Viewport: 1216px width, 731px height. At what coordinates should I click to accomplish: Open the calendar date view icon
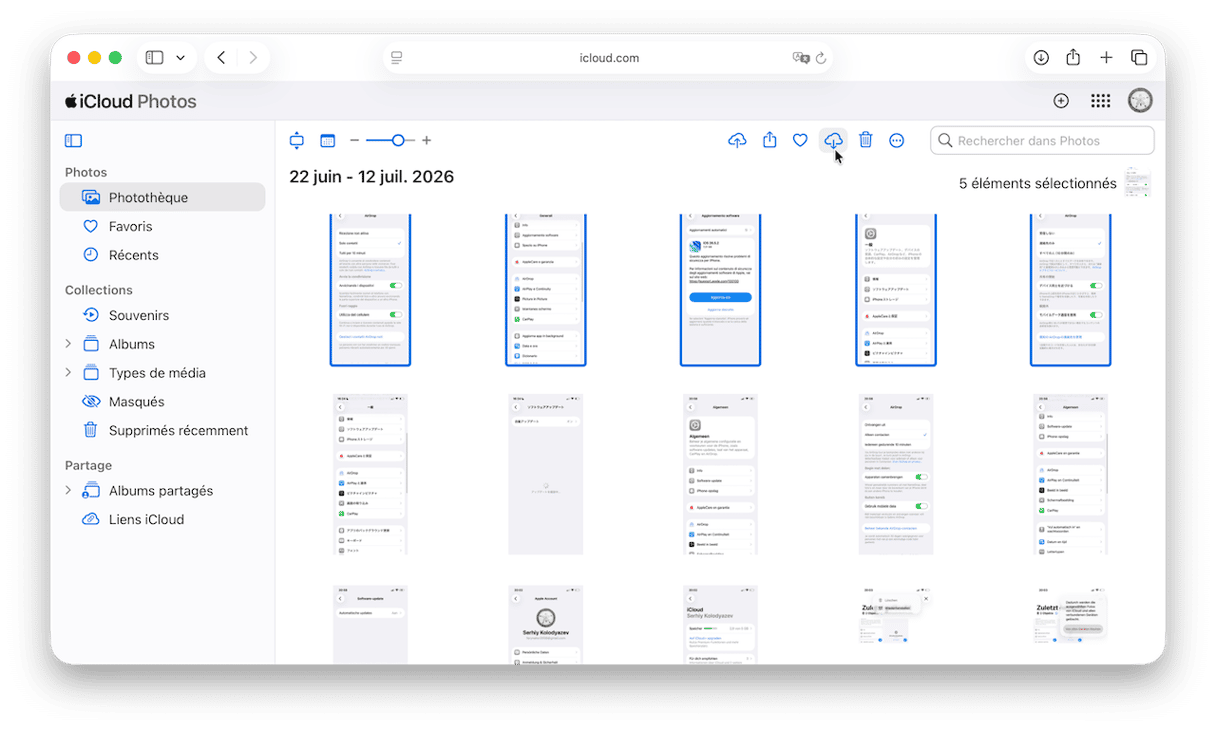pyautogui.click(x=327, y=141)
